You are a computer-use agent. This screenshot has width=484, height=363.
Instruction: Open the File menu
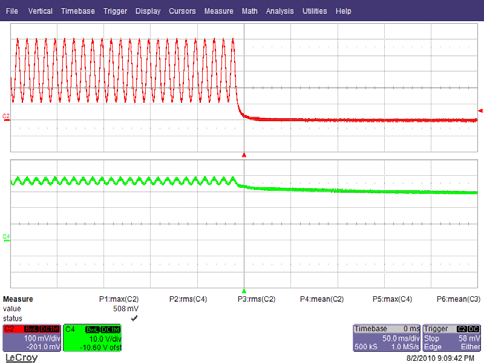click(x=12, y=11)
